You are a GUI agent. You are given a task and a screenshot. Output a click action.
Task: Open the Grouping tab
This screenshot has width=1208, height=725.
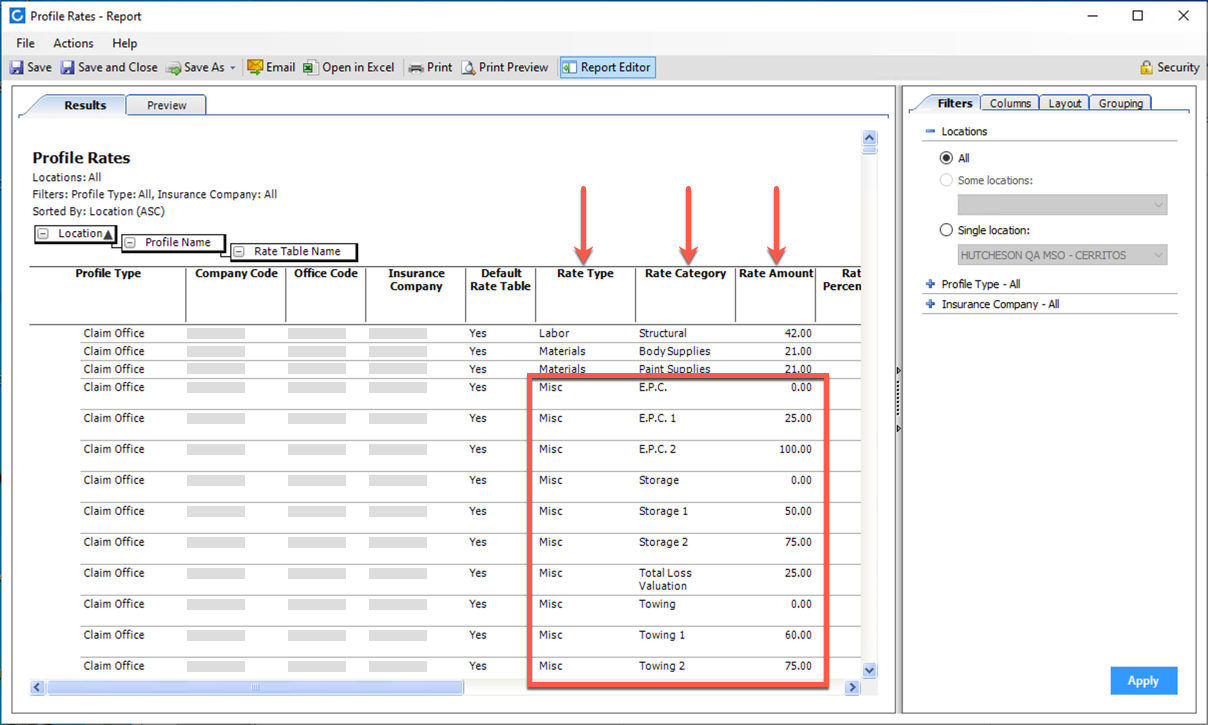pyautogui.click(x=1121, y=103)
